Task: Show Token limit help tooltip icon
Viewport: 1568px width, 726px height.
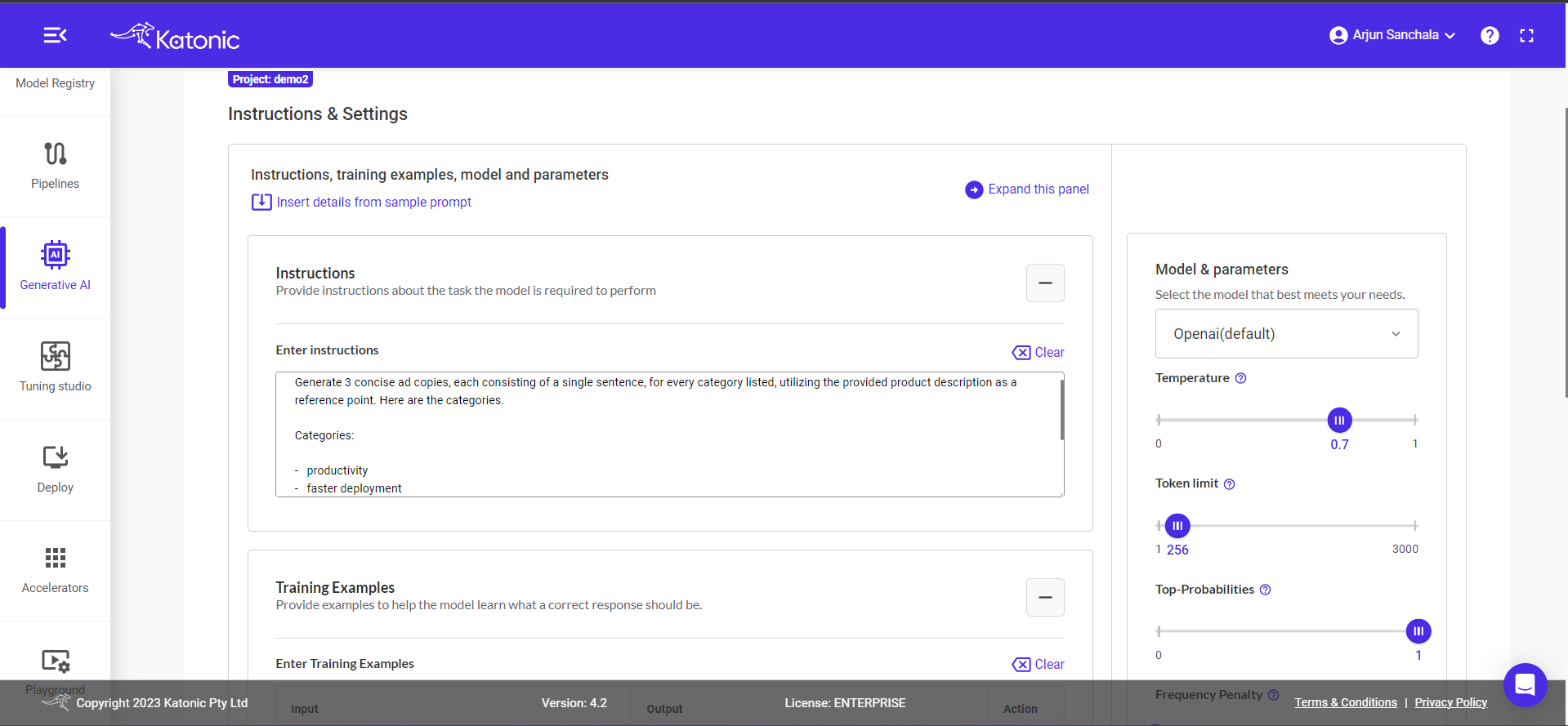Action: pos(1229,484)
